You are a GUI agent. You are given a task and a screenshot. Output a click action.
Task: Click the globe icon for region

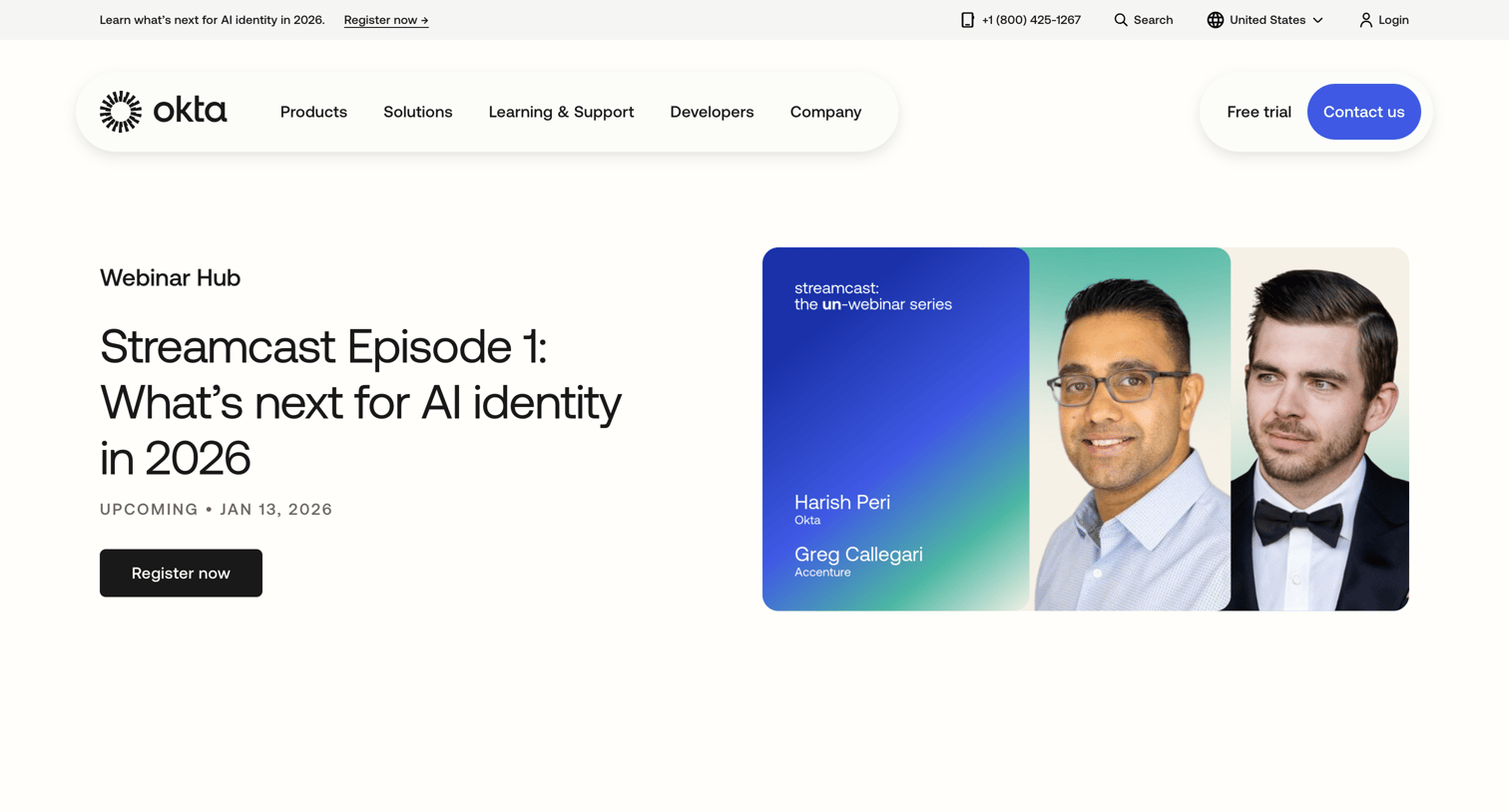(x=1215, y=20)
